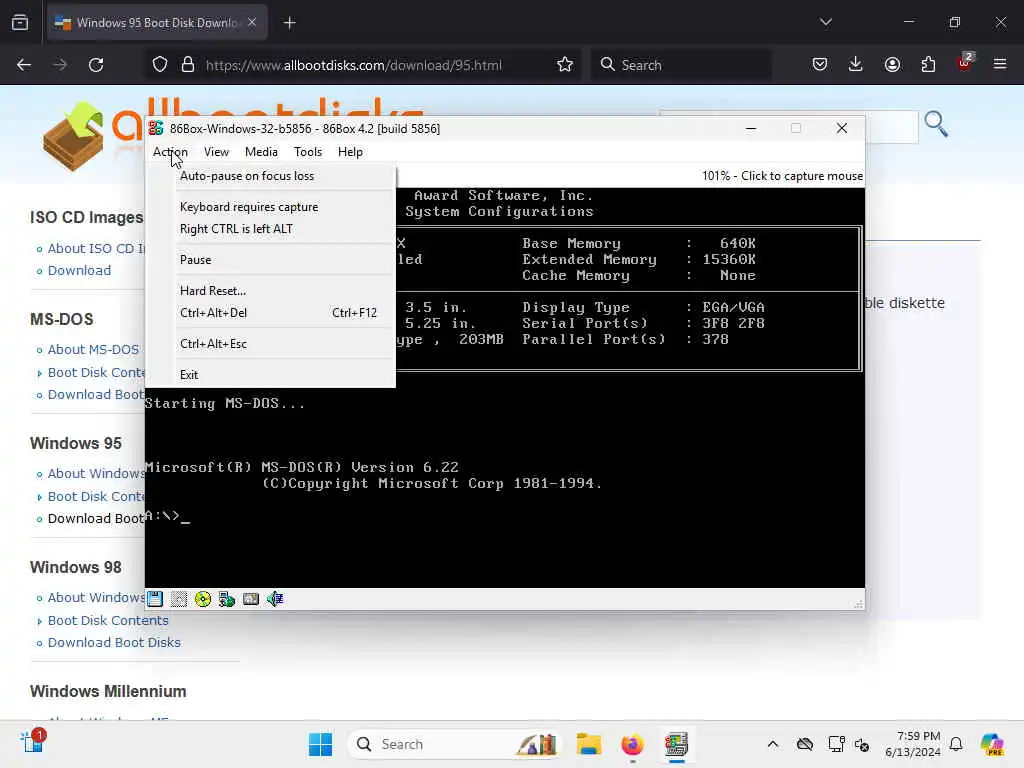The width and height of the screenshot is (1024, 768).
Task: Click the network adapter icon in 86Box status bar
Action: click(x=227, y=598)
